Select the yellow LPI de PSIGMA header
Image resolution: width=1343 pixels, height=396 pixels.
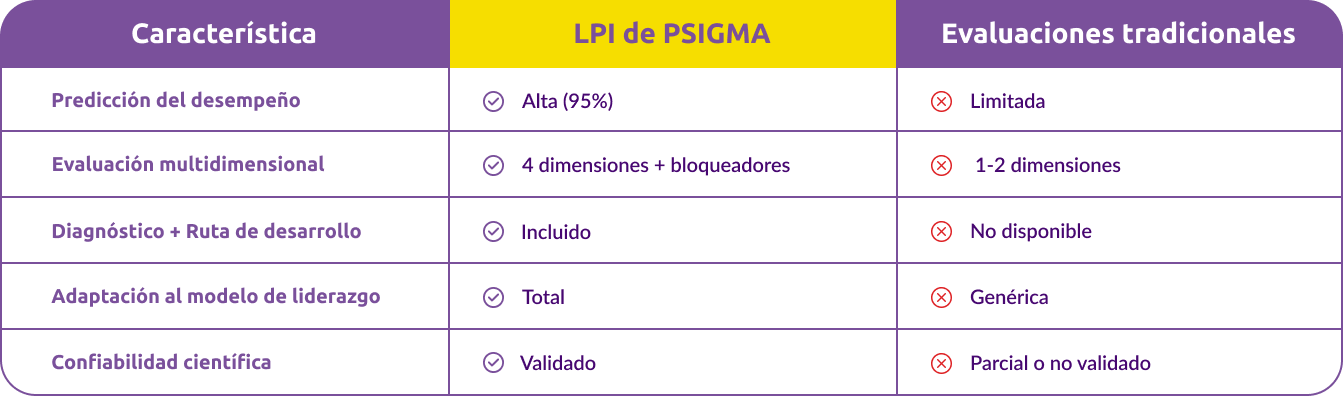coord(672,34)
